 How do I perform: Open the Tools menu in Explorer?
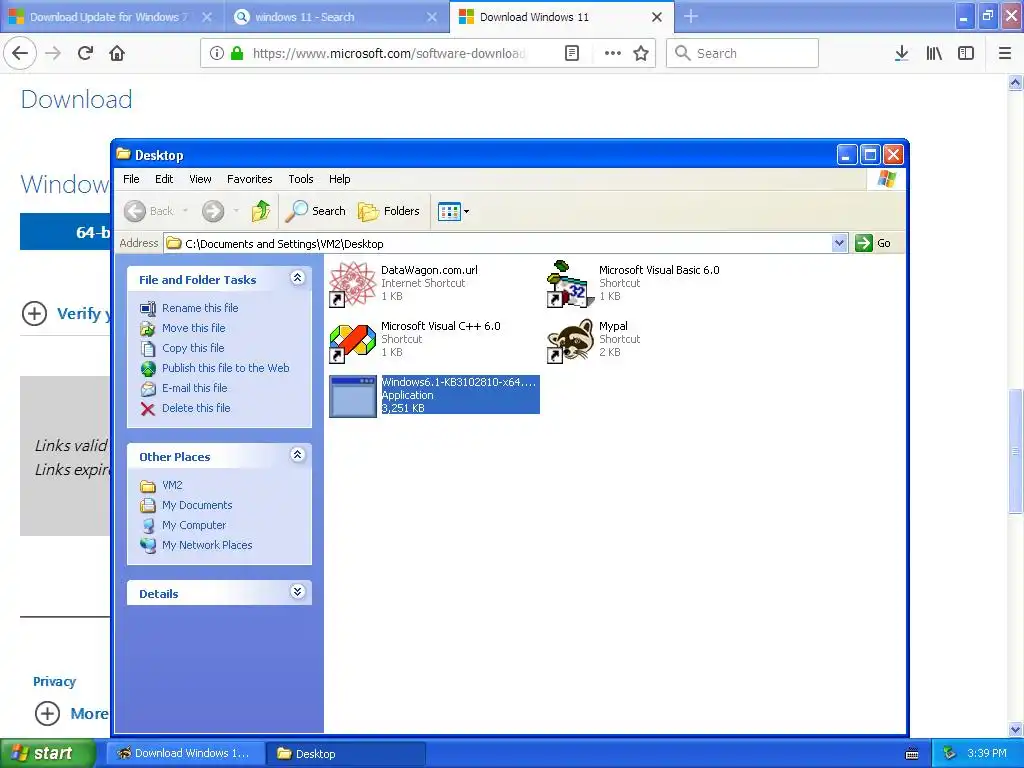pyautogui.click(x=301, y=179)
